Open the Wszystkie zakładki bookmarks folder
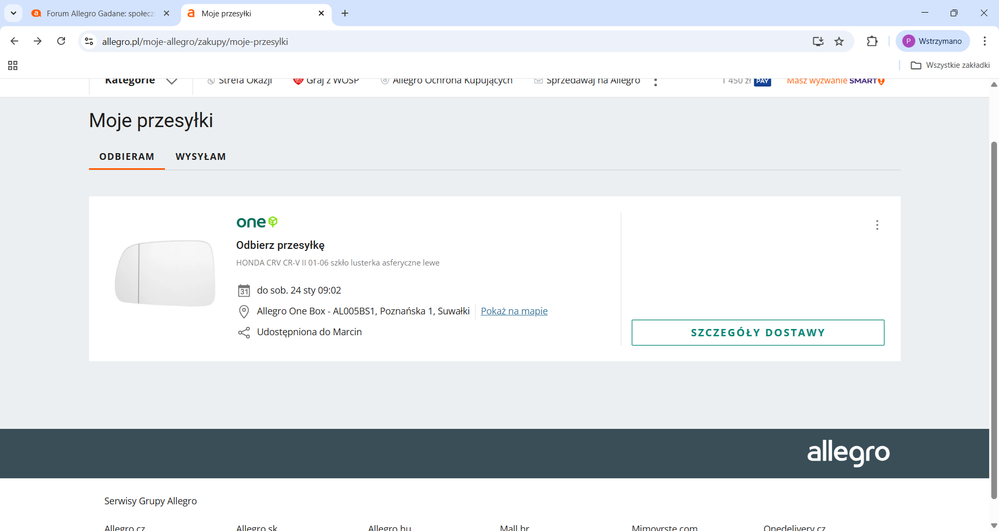 (x=950, y=65)
